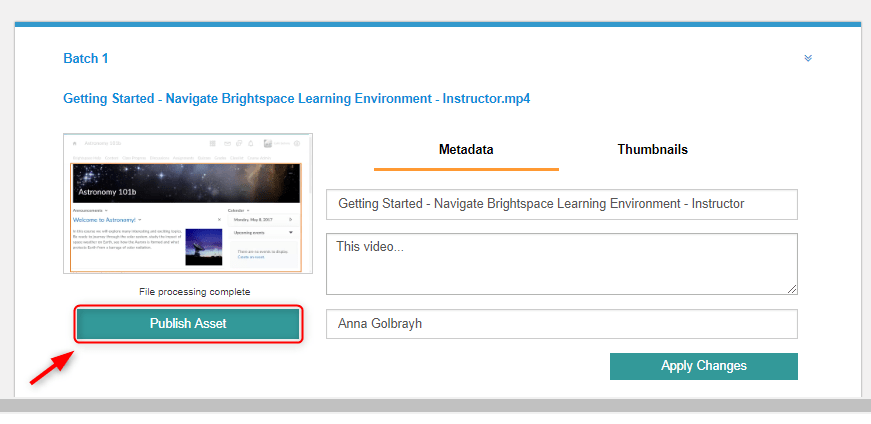Focus the asset title input field
Viewport: 871px width, 424px height.
(x=561, y=204)
